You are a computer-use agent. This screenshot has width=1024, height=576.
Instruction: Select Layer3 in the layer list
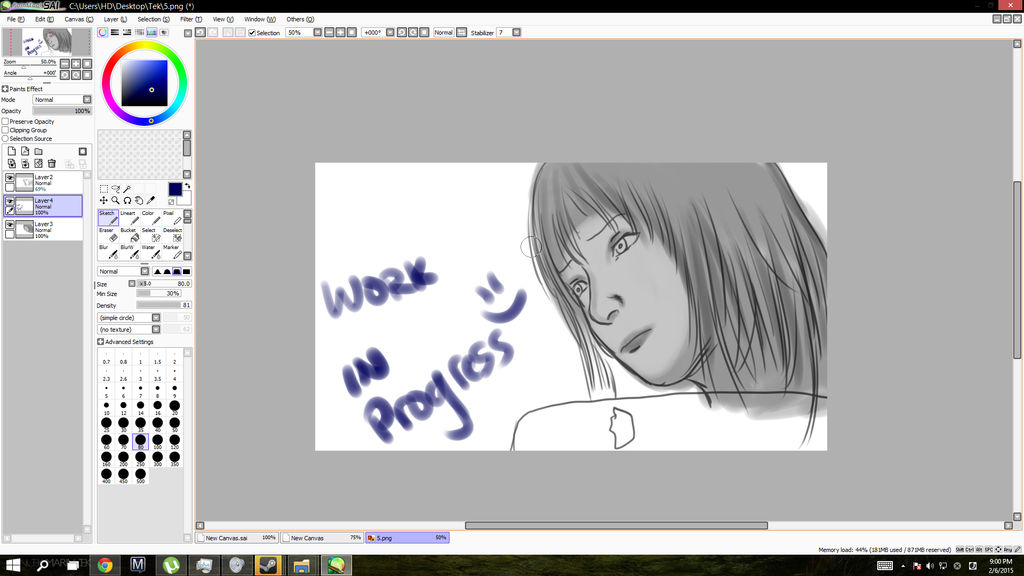[43, 229]
